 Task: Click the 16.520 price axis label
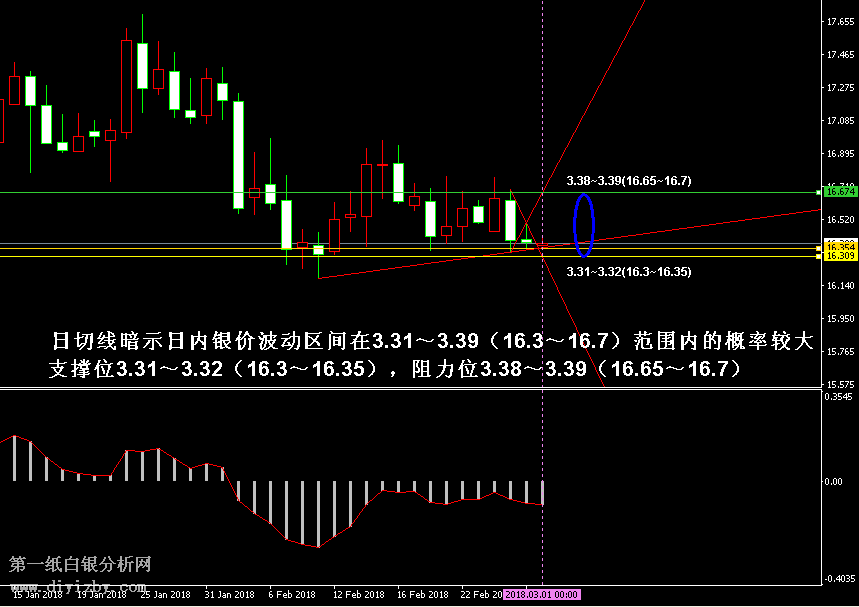[839, 219]
